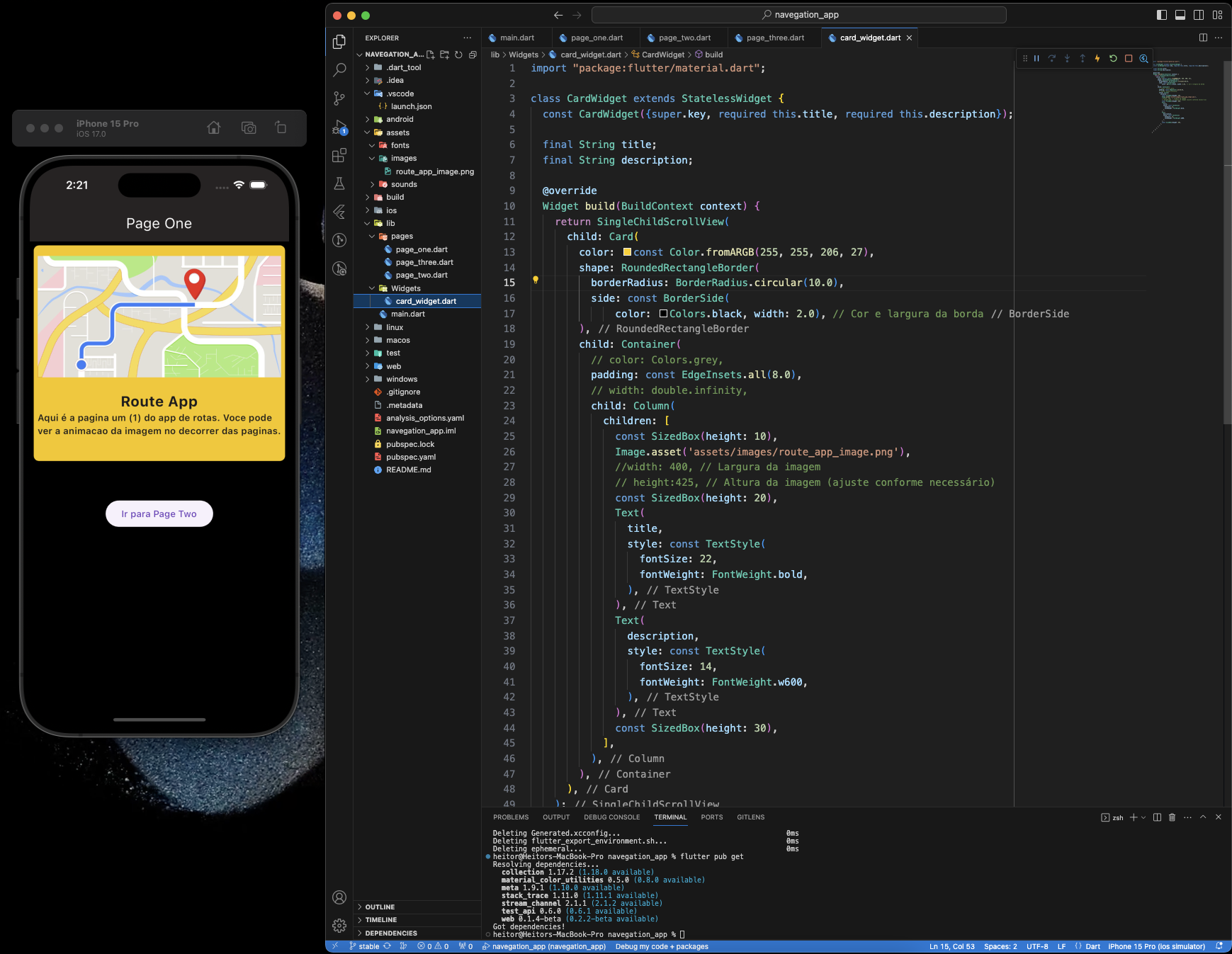
Task: Click the yellow color swatch on line 13
Action: [627, 251]
